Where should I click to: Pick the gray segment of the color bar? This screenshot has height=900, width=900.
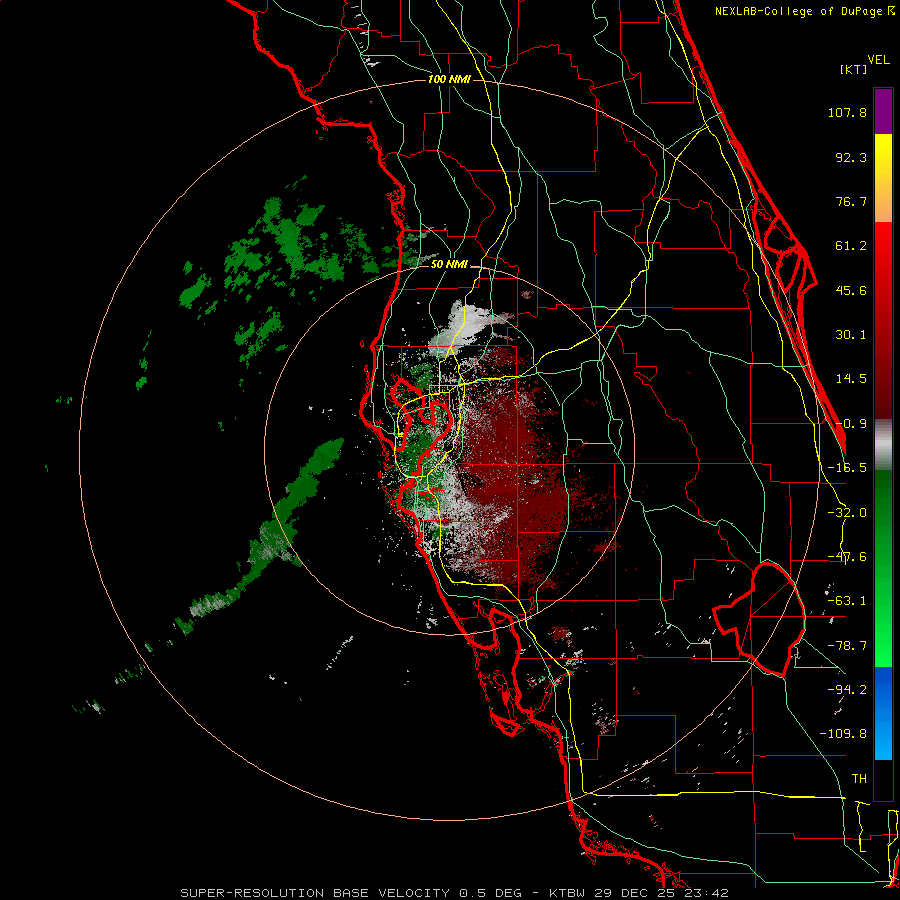click(883, 445)
